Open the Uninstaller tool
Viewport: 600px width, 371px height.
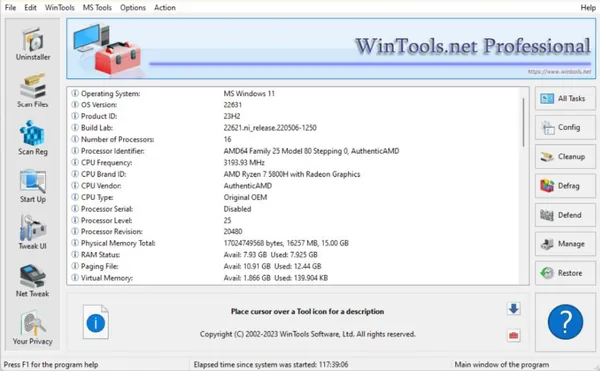pos(33,44)
